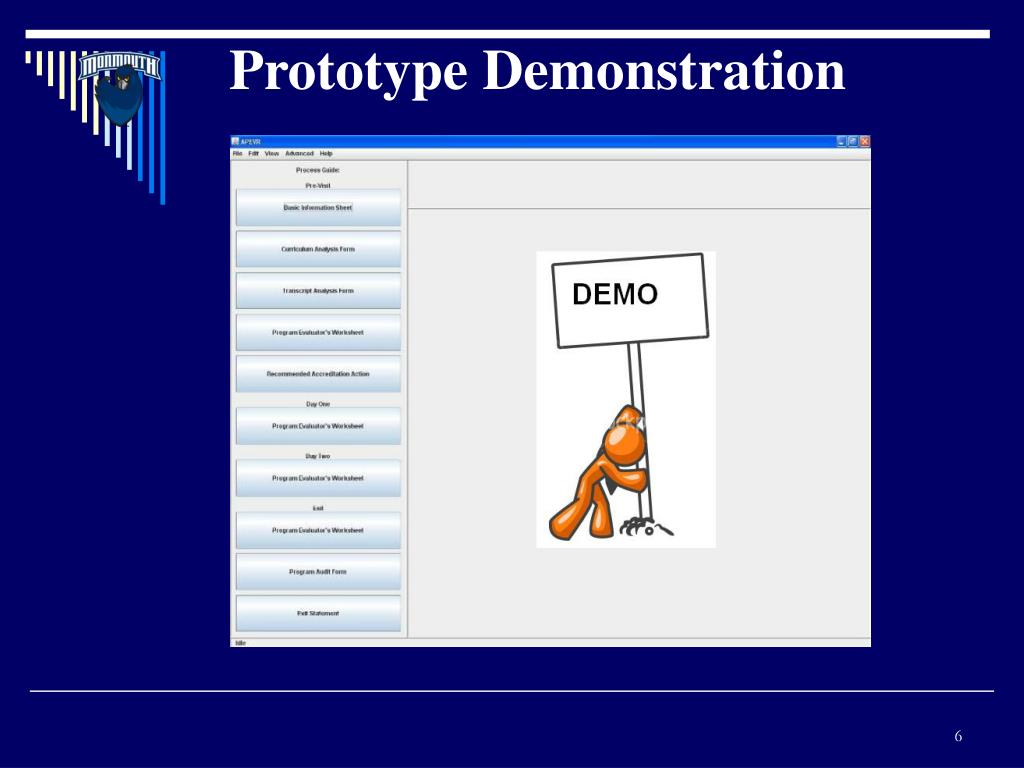
Task: Open the Day One Program Evaluator's Worksheet
Action: click(x=318, y=426)
